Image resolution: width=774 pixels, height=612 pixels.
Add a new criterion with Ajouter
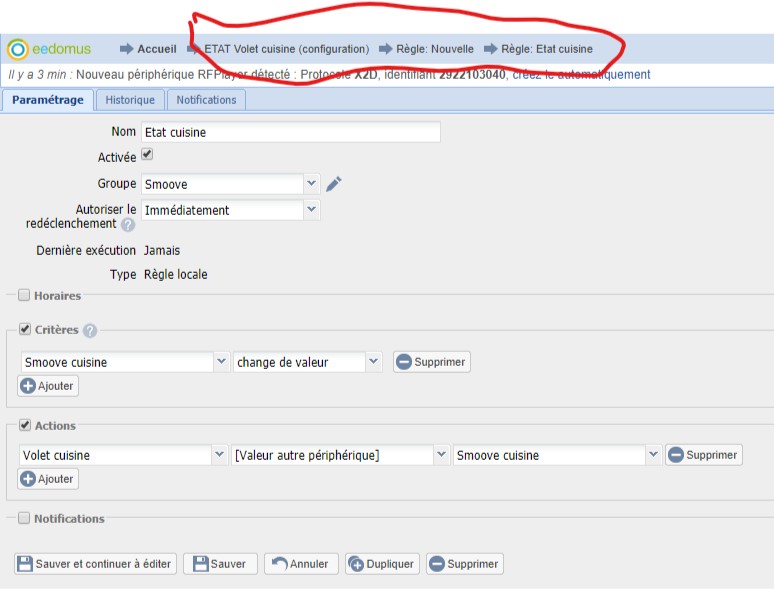(48, 386)
